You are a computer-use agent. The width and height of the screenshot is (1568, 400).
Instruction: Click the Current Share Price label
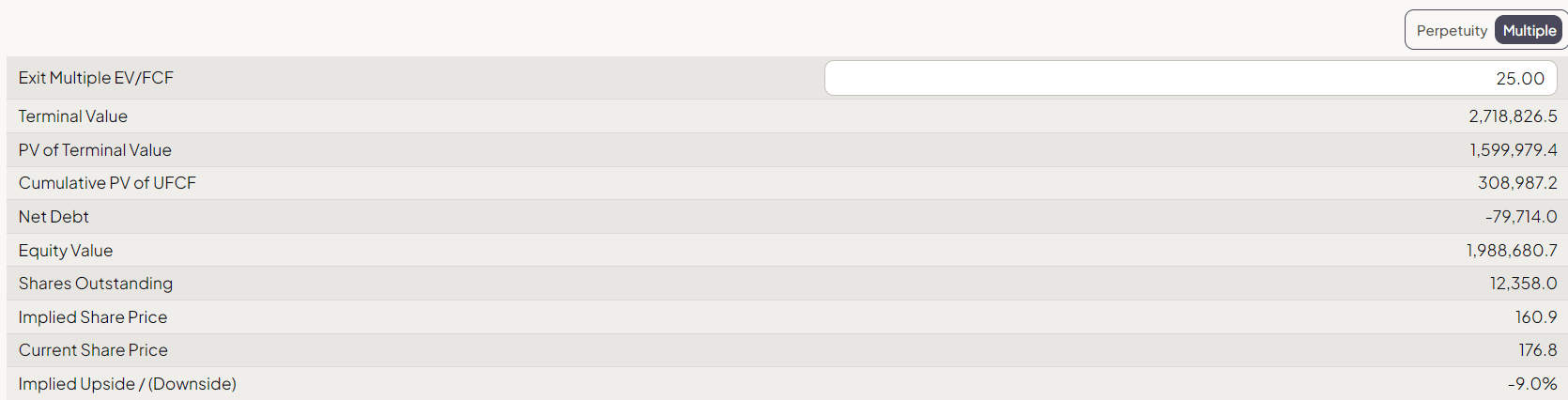93,350
